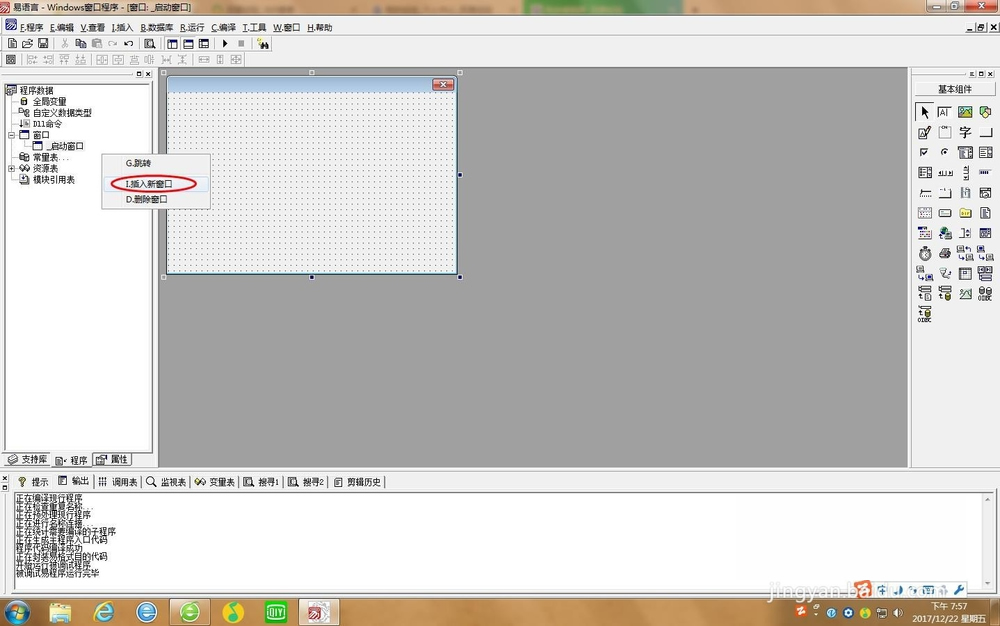This screenshot has height=626, width=1000.
Task: Click the Save toolbar icon
Action: [x=43, y=43]
